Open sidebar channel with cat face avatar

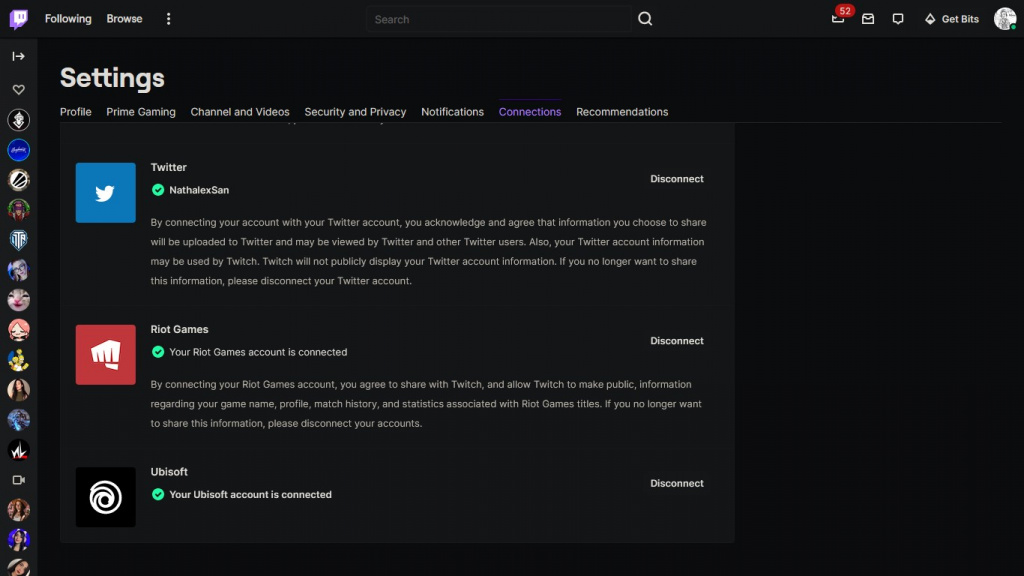coord(18,300)
